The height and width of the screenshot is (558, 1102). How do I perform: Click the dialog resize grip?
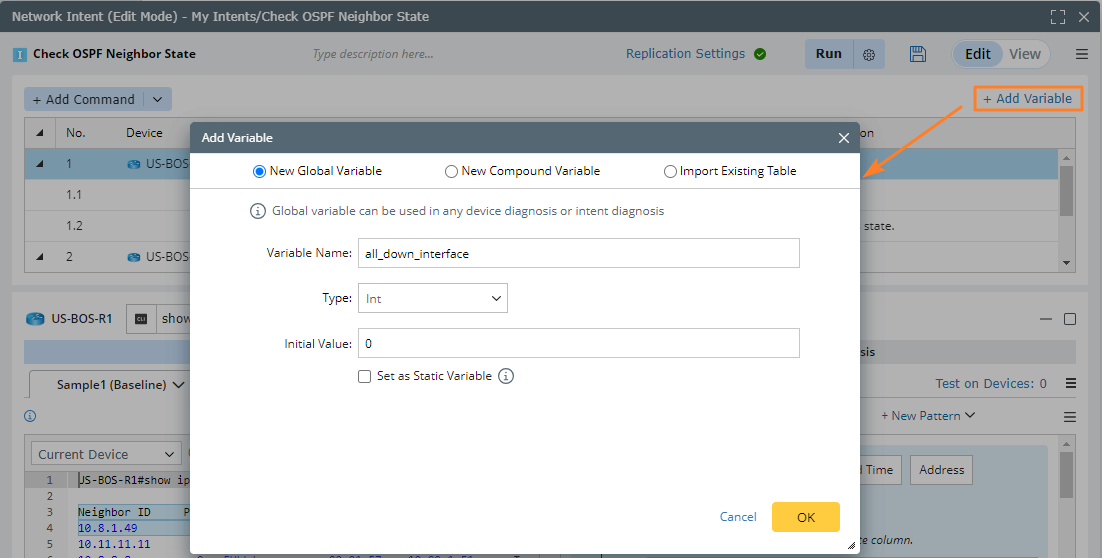(x=851, y=545)
